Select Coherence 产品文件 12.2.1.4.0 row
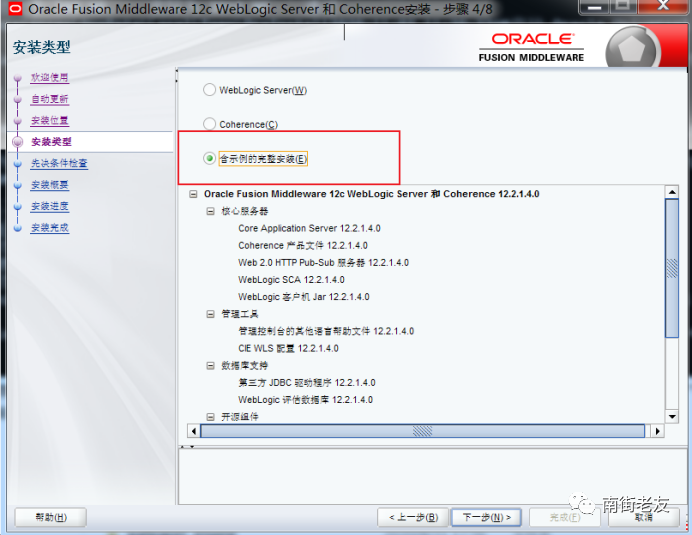 [x=303, y=246]
